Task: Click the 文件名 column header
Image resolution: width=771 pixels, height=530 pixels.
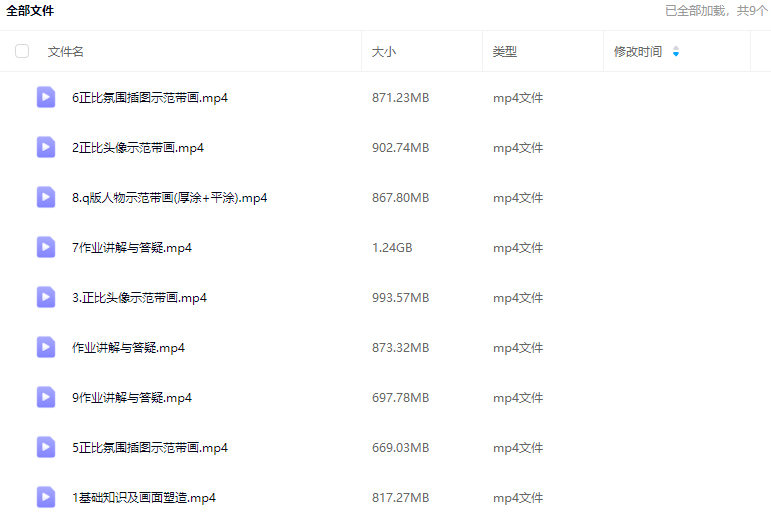Action: pos(66,52)
